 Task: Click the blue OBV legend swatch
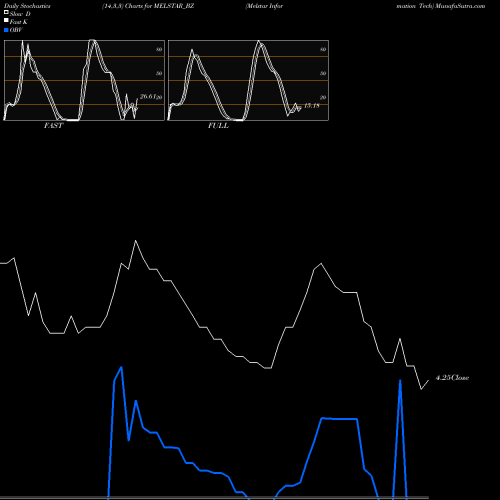(x=6, y=30)
